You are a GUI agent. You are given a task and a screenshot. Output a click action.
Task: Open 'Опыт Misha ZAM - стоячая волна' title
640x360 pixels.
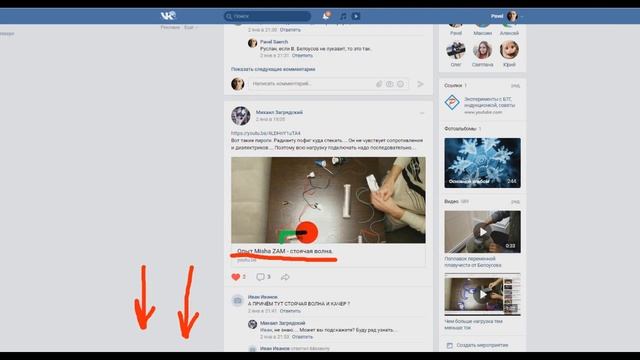pyautogui.click(x=285, y=251)
